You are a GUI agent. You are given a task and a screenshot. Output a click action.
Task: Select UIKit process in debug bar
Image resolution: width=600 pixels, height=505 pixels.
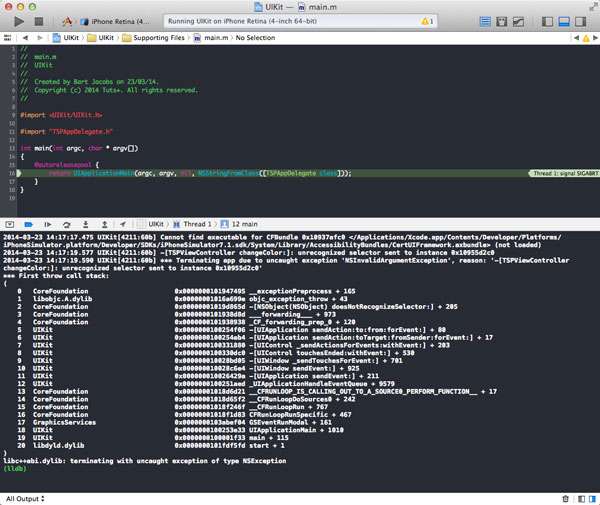point(151,224)
